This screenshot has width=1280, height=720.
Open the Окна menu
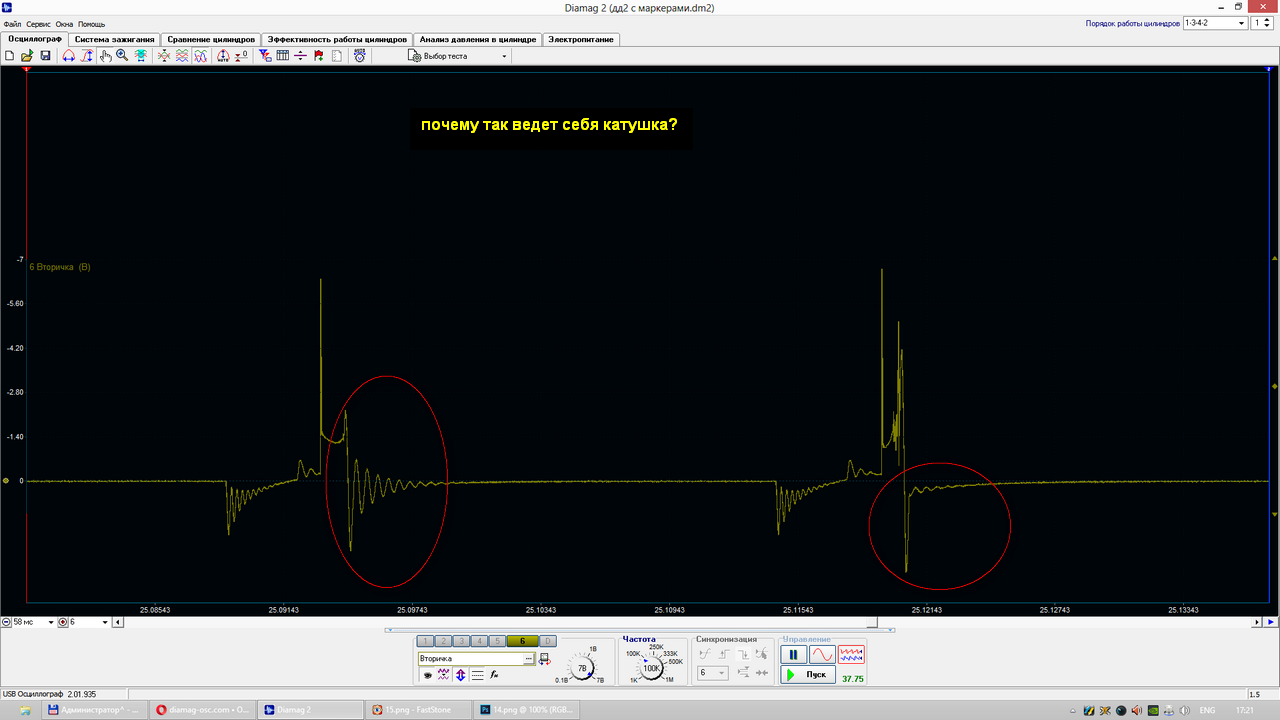[64, 23]
